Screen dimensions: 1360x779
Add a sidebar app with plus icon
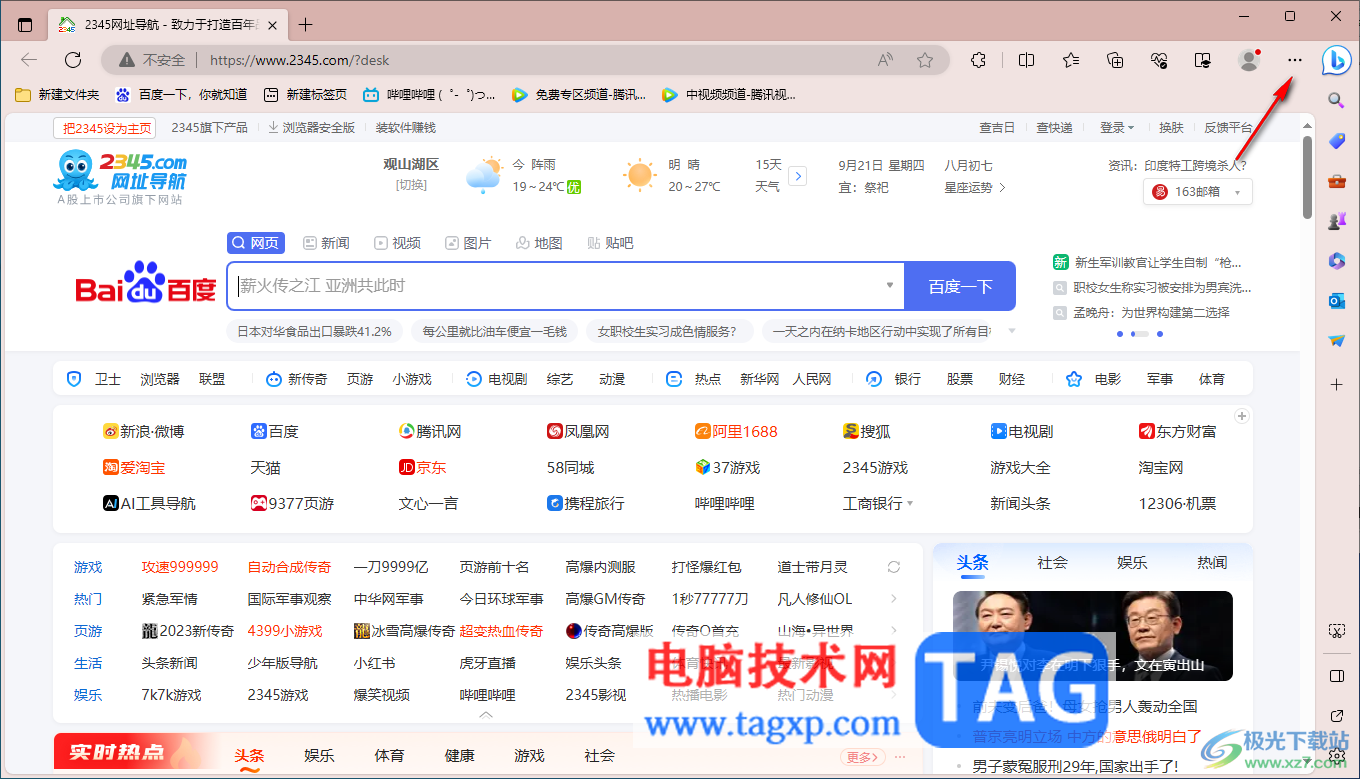pyautogui.click(x=1337, y=384)
